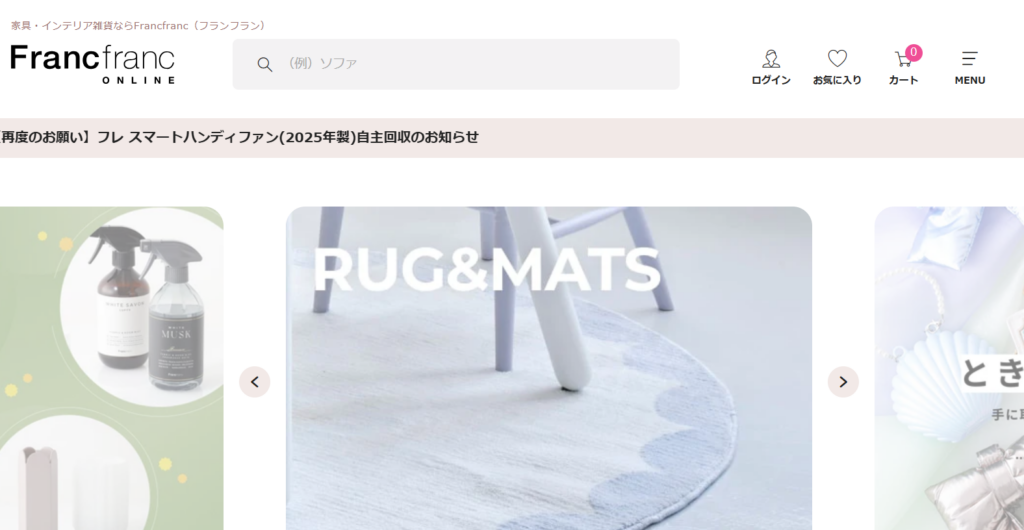Focus the search field with ソファ placeholder

point(456,64)
